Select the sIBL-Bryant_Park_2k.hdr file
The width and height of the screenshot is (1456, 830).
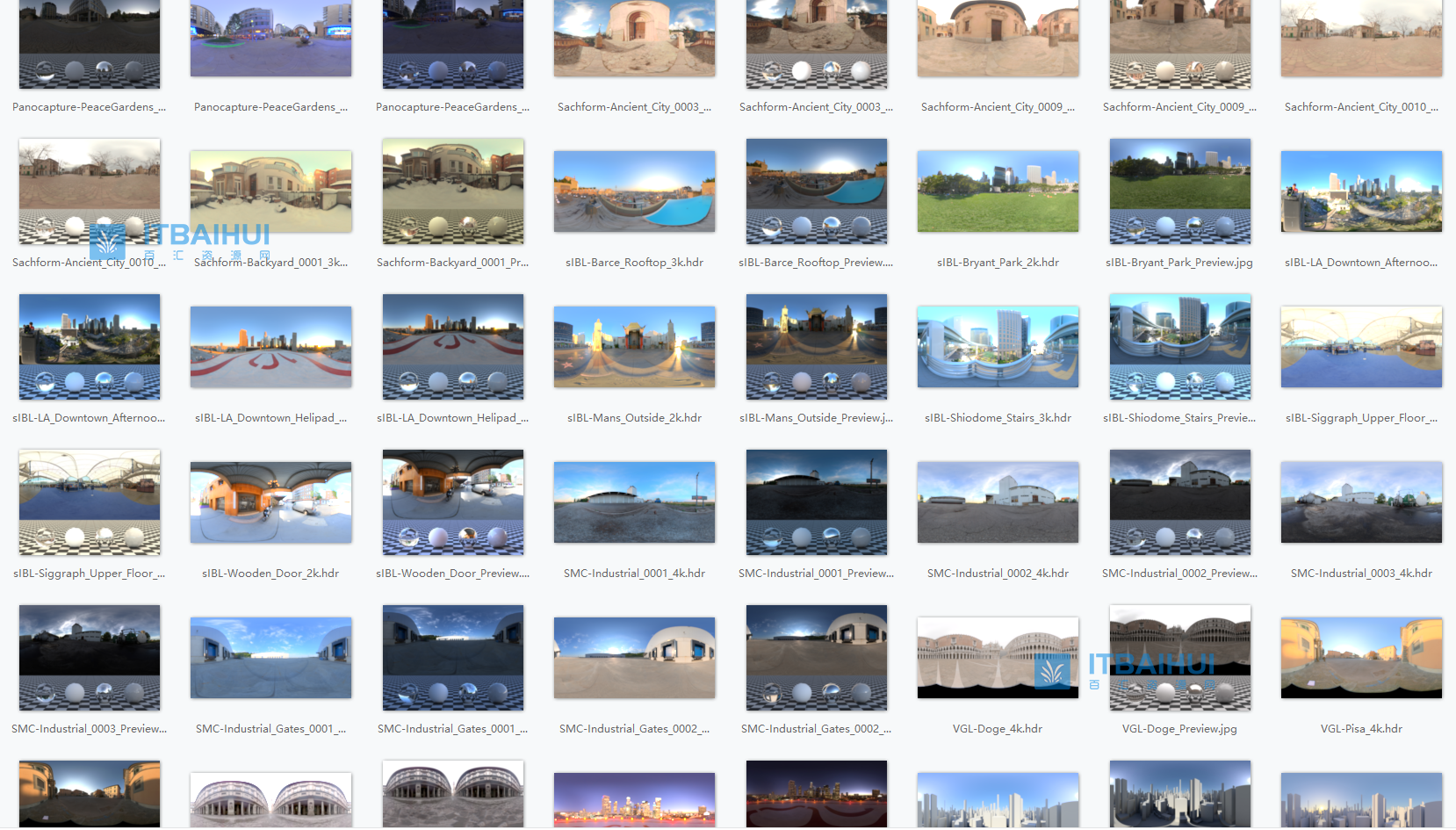998,191
